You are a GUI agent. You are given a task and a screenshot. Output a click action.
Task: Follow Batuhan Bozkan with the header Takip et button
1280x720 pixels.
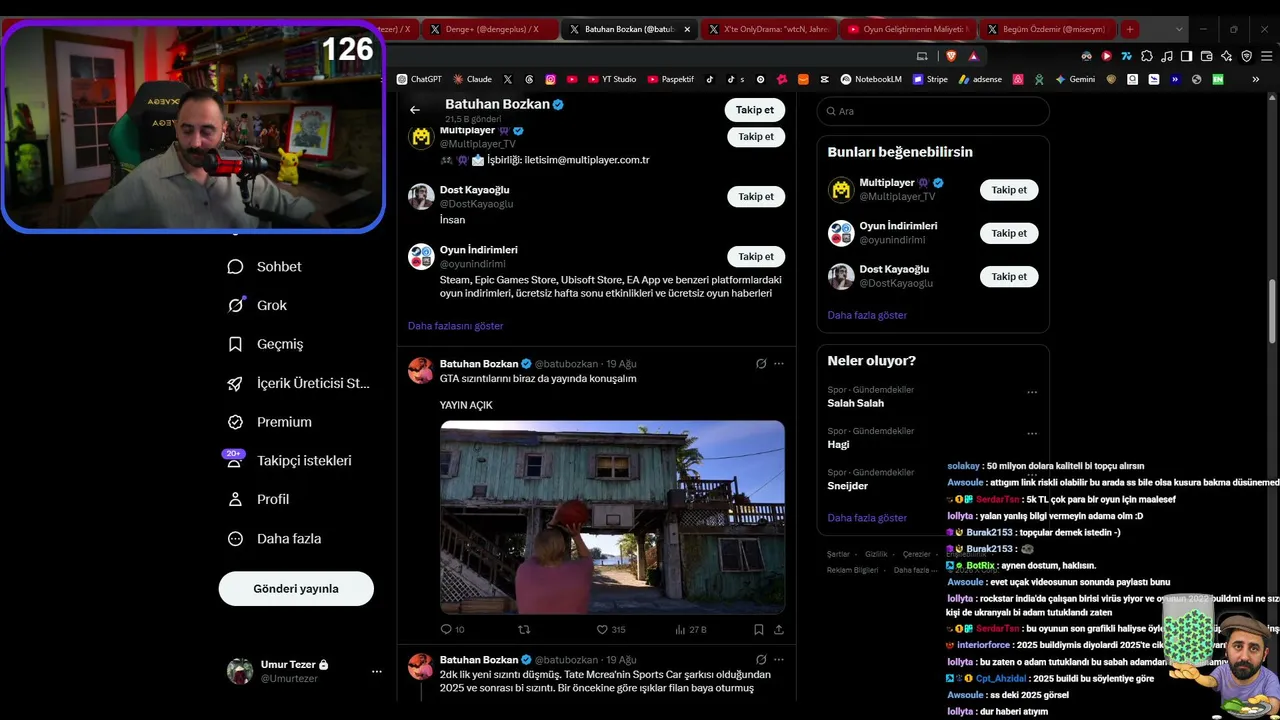[x=755, y=110]
